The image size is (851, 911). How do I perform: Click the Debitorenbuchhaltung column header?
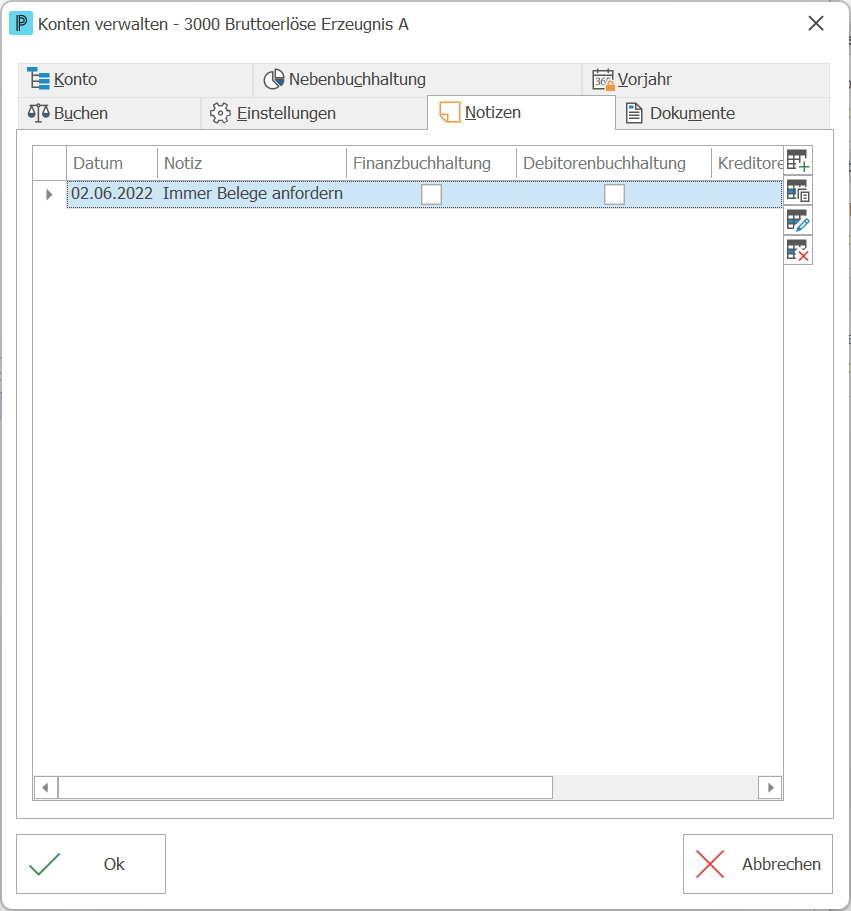click(614, 163)
